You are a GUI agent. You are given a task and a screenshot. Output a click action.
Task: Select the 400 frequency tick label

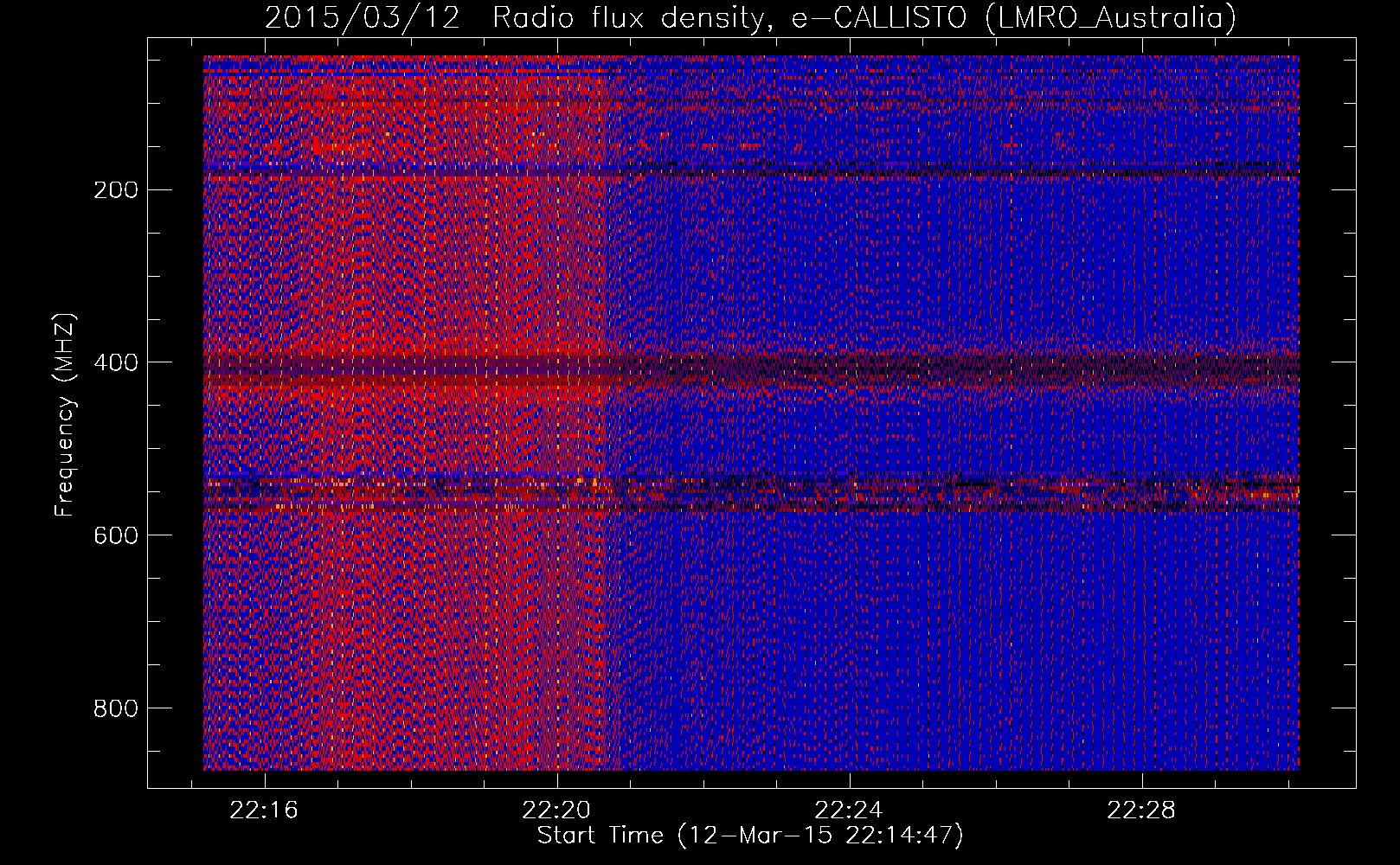[115, 362]
